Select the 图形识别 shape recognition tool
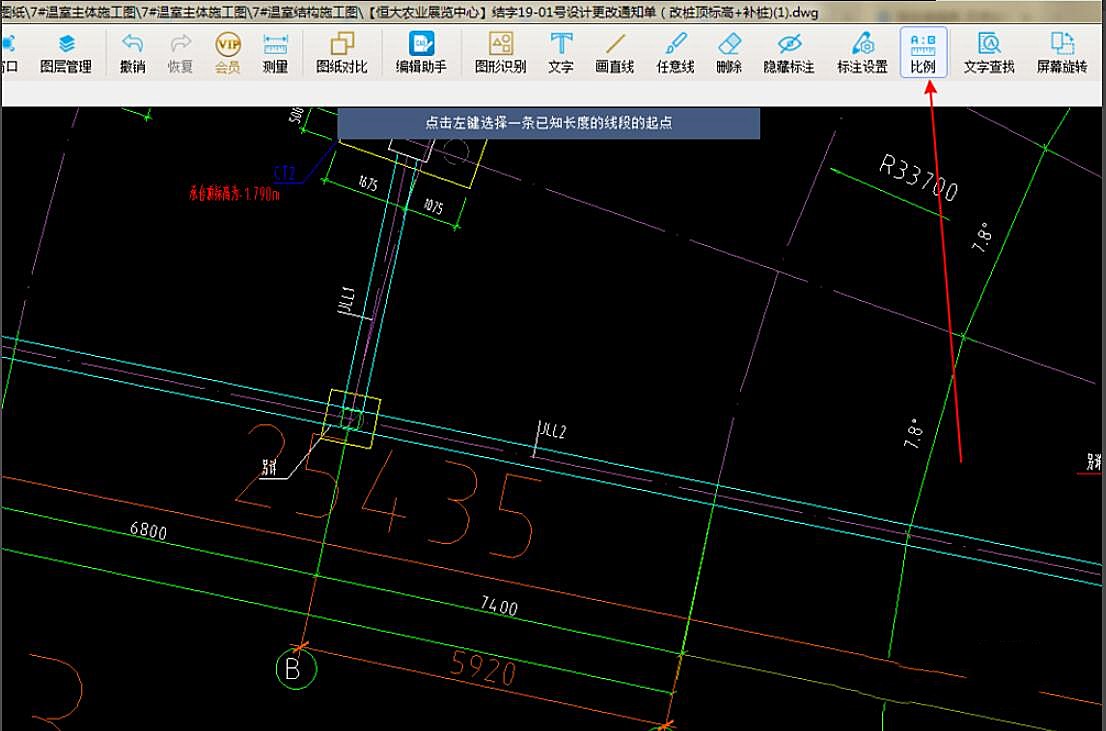This screenshot has width=1106, height=731. coord(500,53)
